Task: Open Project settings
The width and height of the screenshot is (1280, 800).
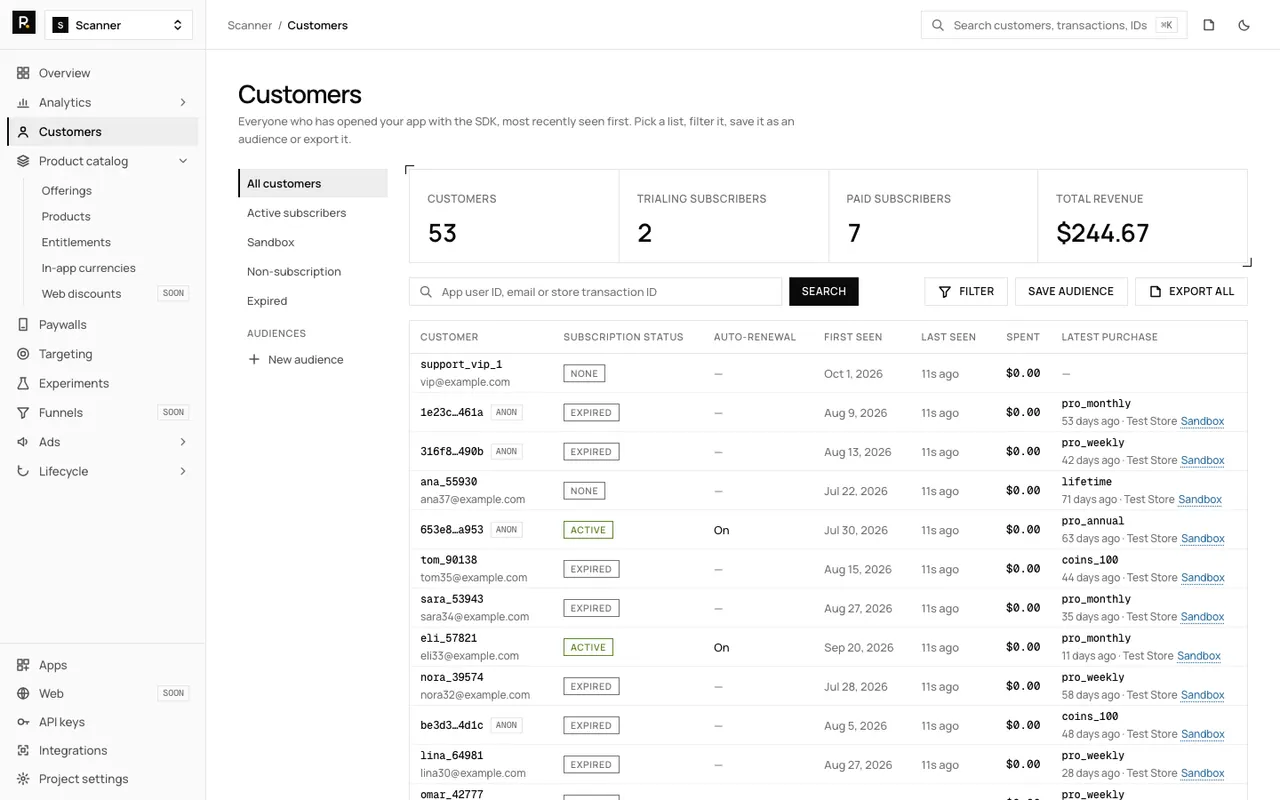Action: 102,779
